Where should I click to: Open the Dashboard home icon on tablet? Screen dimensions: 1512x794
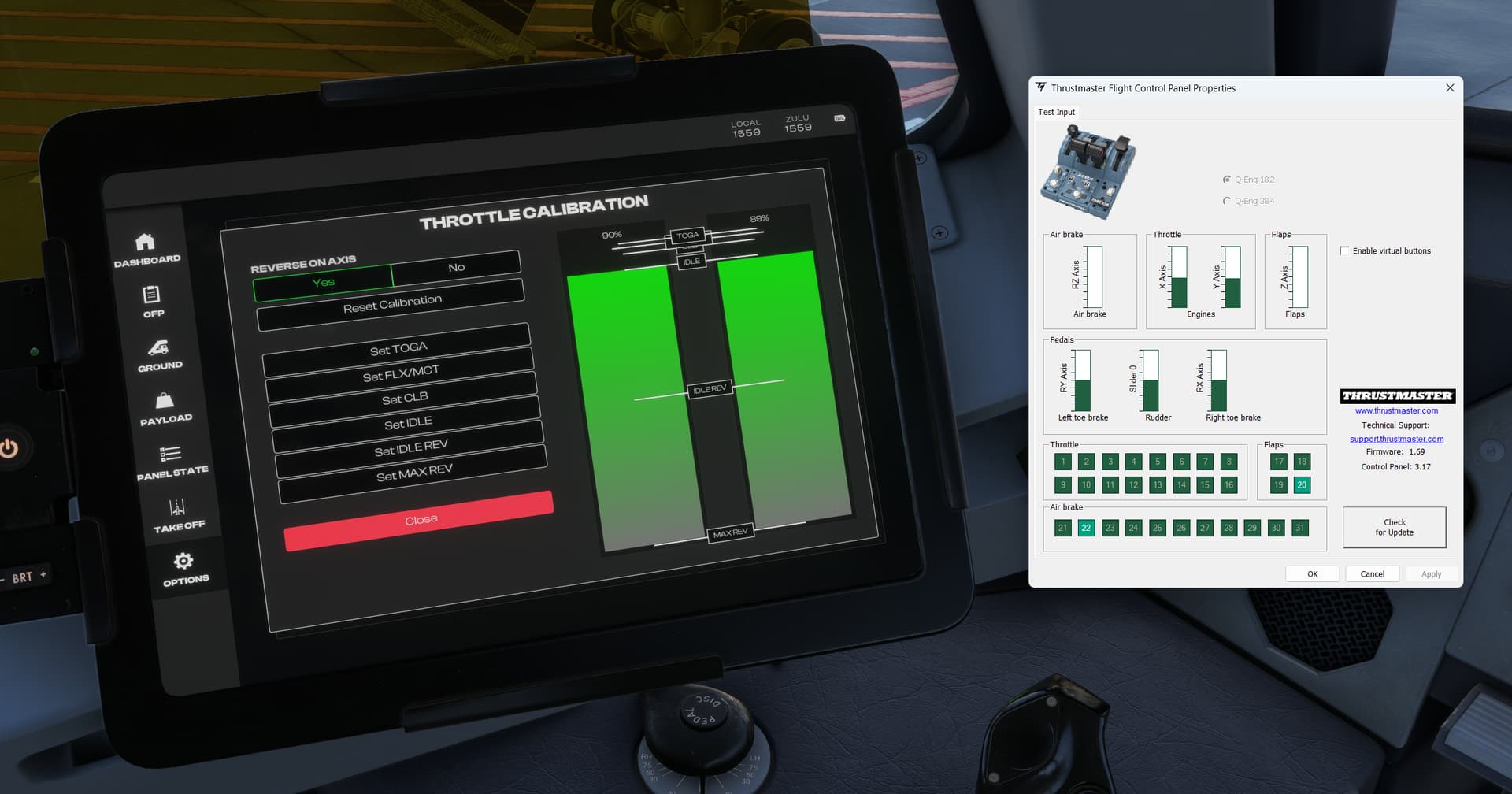(x=145, y=242)
